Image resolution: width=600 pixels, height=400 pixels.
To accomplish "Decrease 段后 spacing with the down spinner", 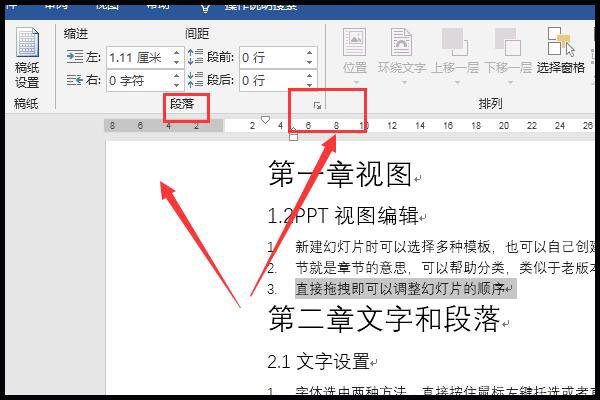I will click(309, 85).
